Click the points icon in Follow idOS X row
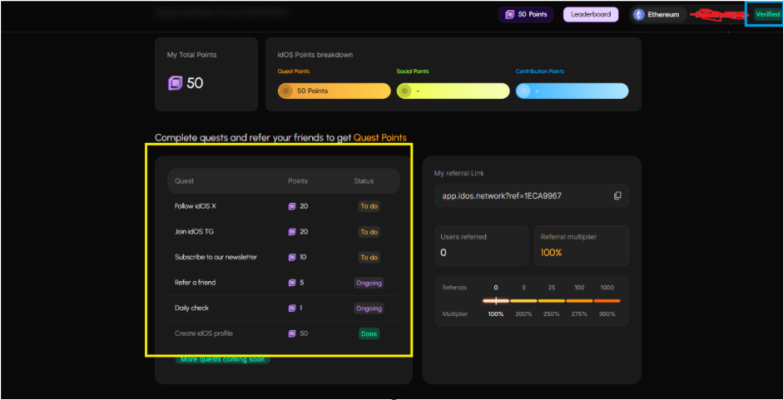Image resolution: width=783 pixels, height=400 pixels. pos(292,206)
